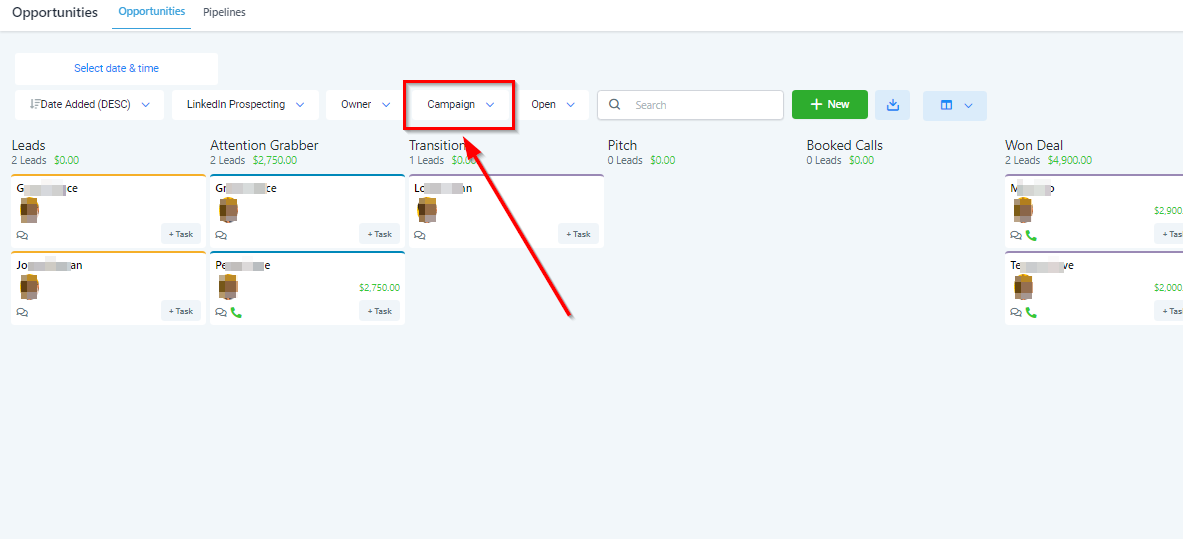Add task on the Transition stage card
Image resolution: width=1183 pixels, height=539 pixels.
579,234
